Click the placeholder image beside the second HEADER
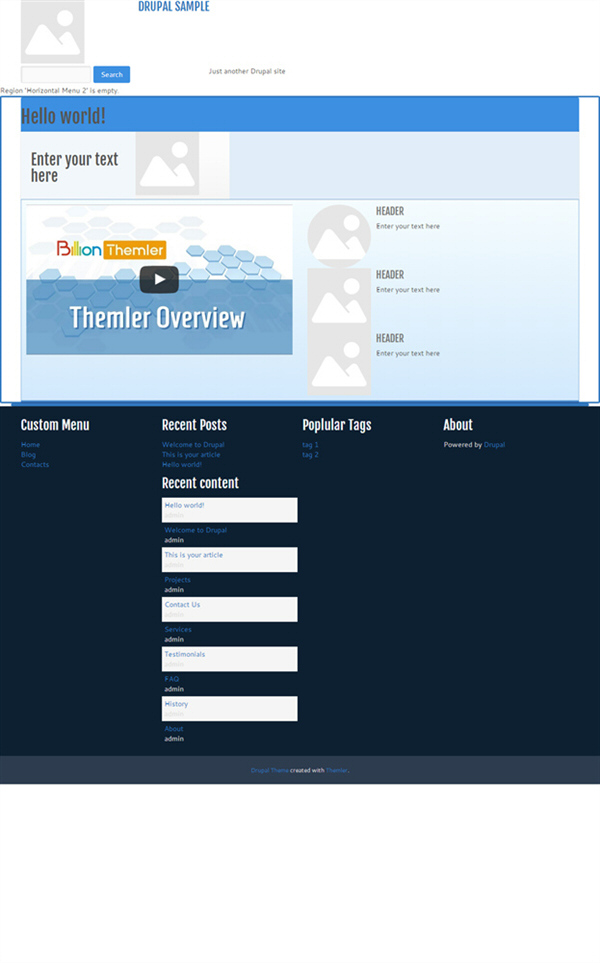The width and height of the screenshot is (600, 963). coord(339,299)
